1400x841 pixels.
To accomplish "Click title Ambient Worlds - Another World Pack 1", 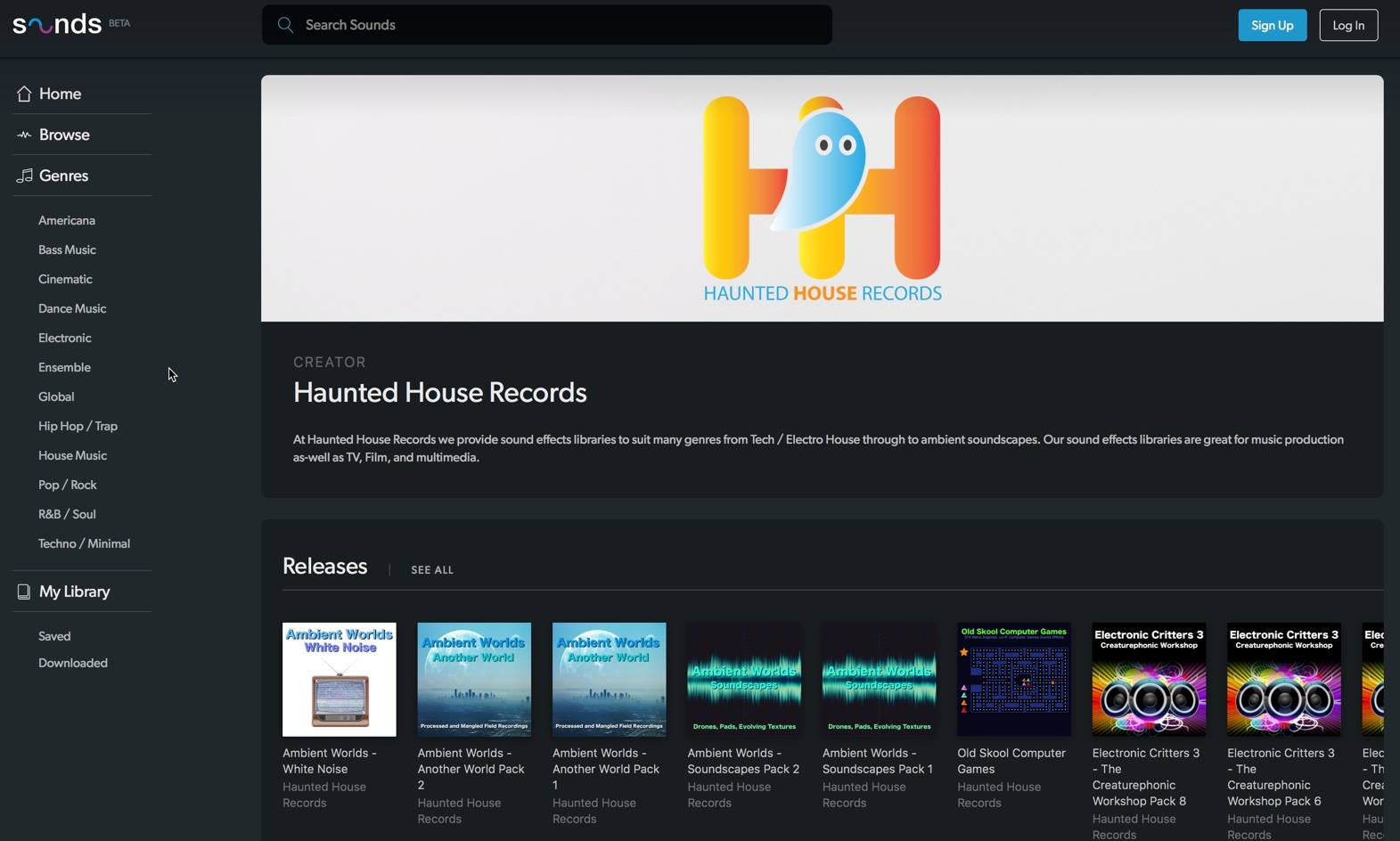I will coord(606,769).
